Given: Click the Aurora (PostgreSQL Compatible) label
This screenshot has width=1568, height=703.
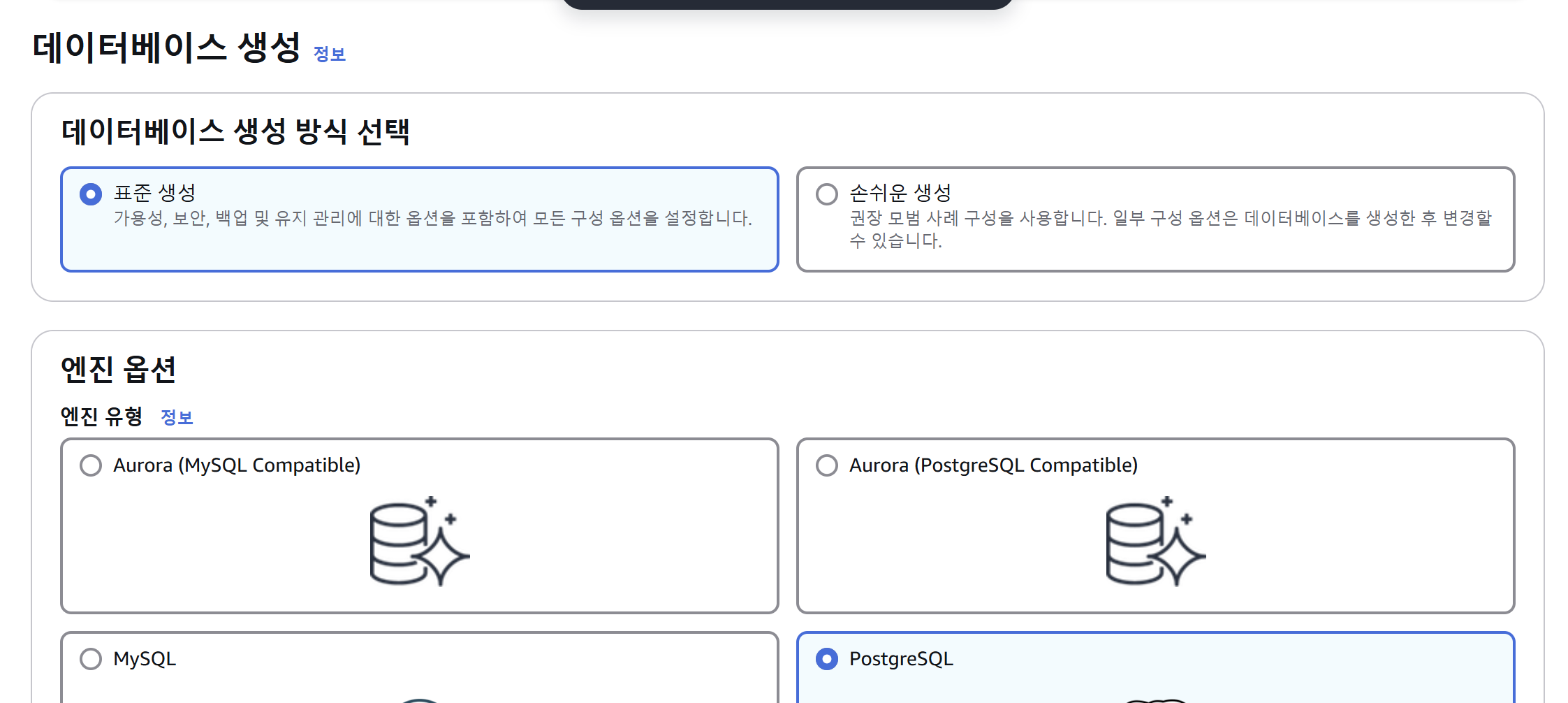Looking at the screenshot, I should [x=993, y=465].
